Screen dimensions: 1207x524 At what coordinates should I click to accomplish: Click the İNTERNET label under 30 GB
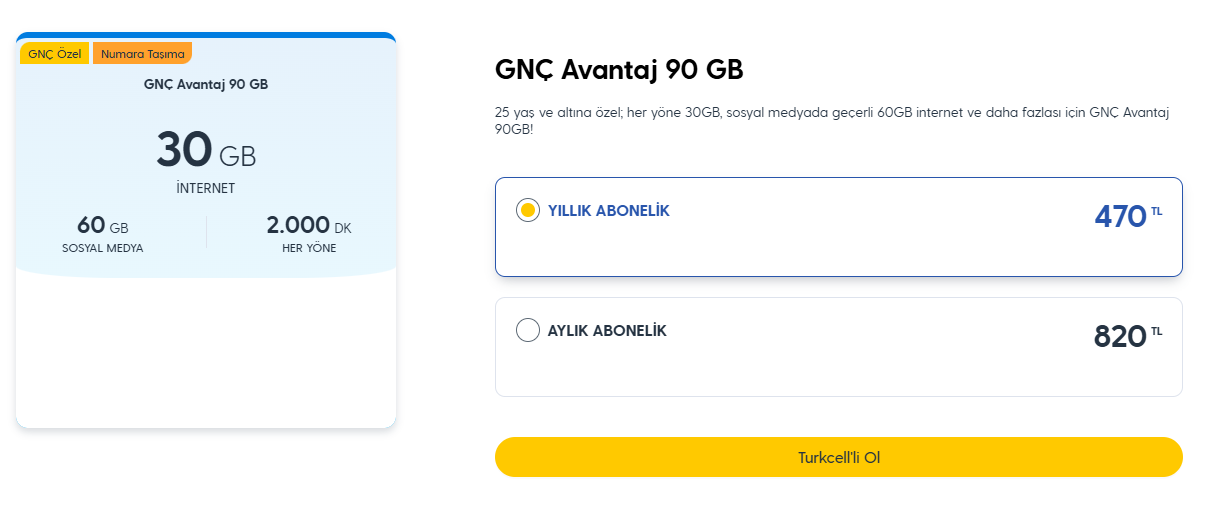coord(206,188)
